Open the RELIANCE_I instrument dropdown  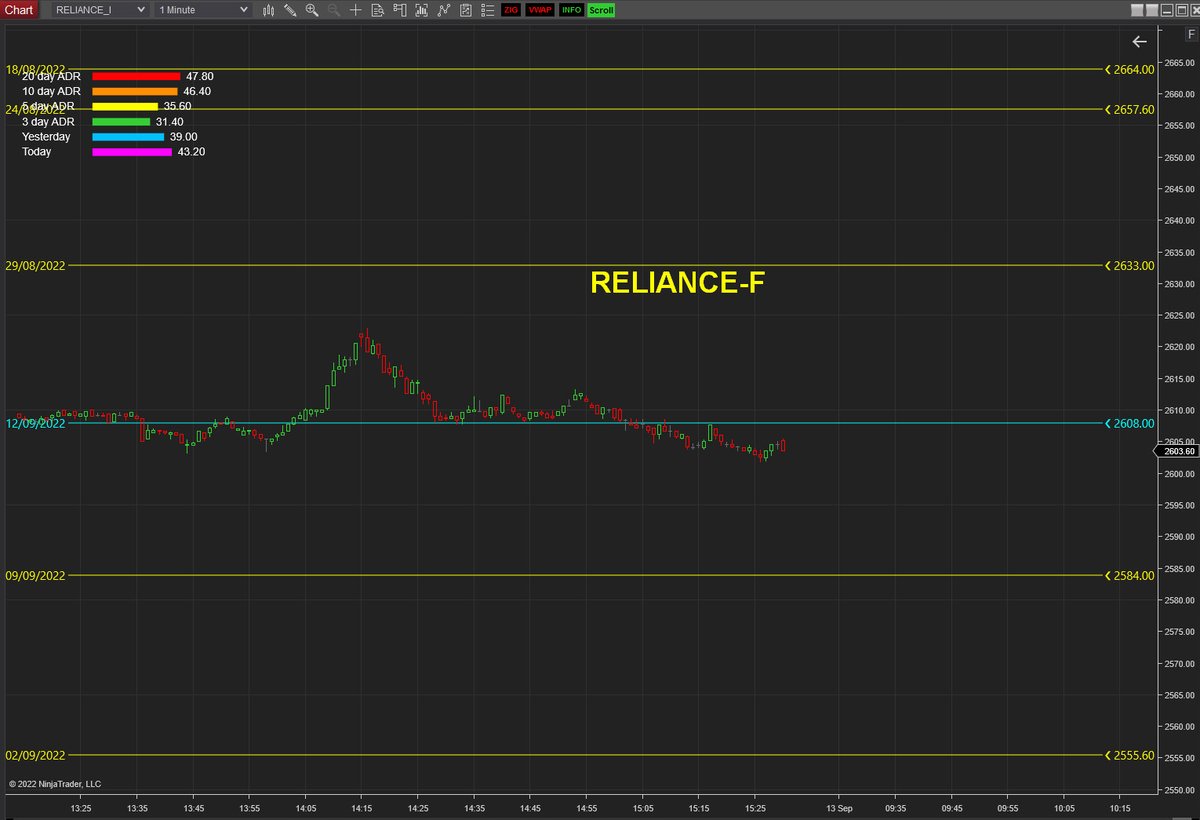99,9
